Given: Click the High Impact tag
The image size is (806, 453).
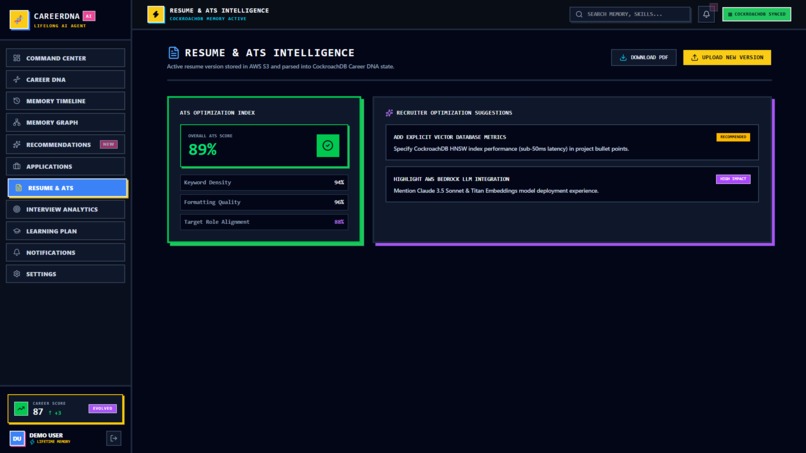Looking at the screenshot, I should (733, 179).
